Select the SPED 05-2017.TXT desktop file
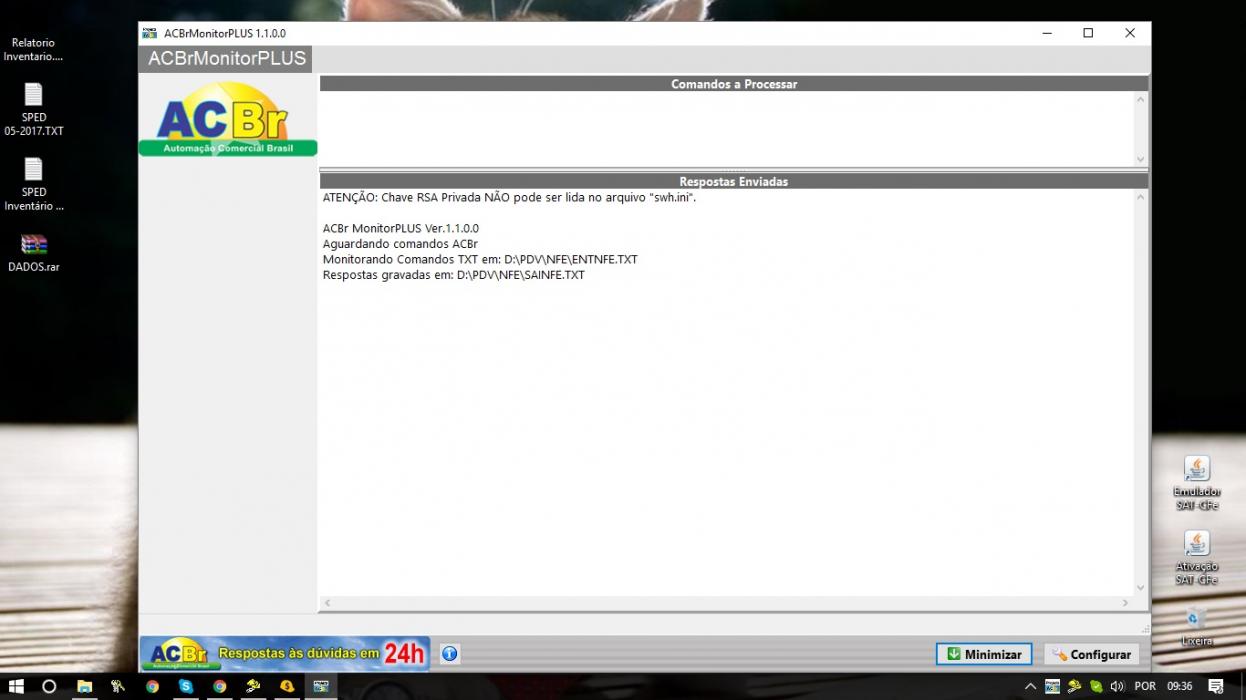This screenshot has height=700, width=1246. [34, 110]
